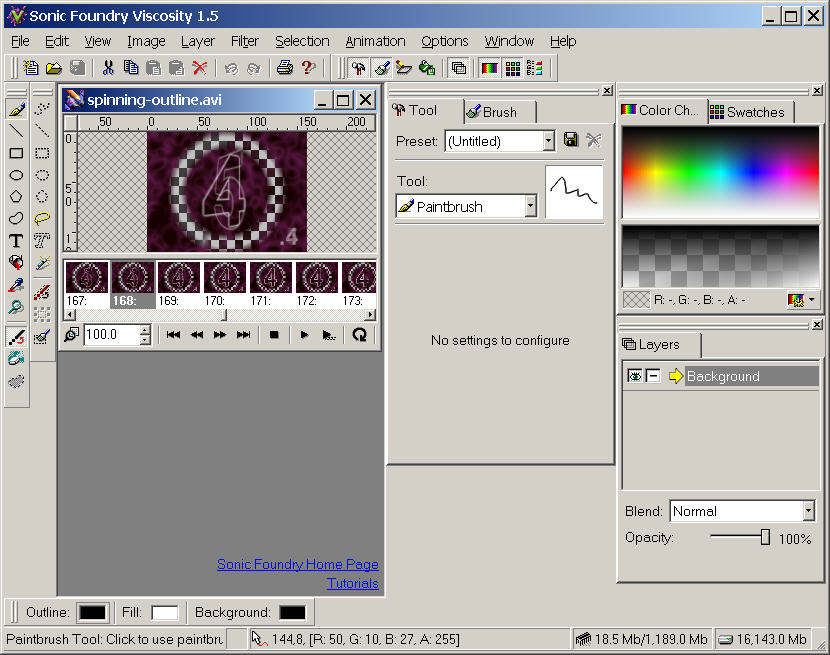Select the yellow lasso selection tool

42,218
